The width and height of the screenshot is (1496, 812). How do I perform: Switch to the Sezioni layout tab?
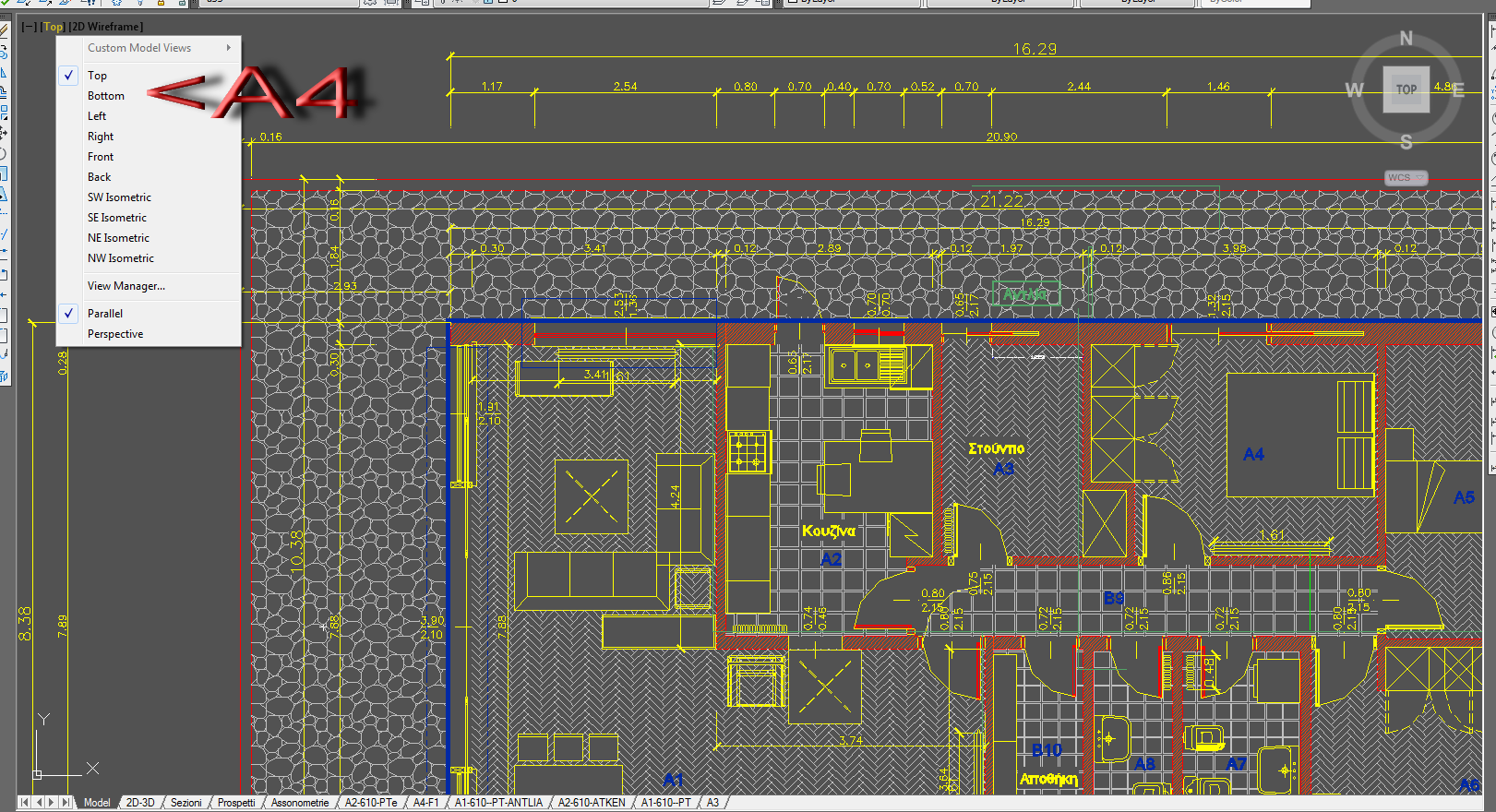186,803
